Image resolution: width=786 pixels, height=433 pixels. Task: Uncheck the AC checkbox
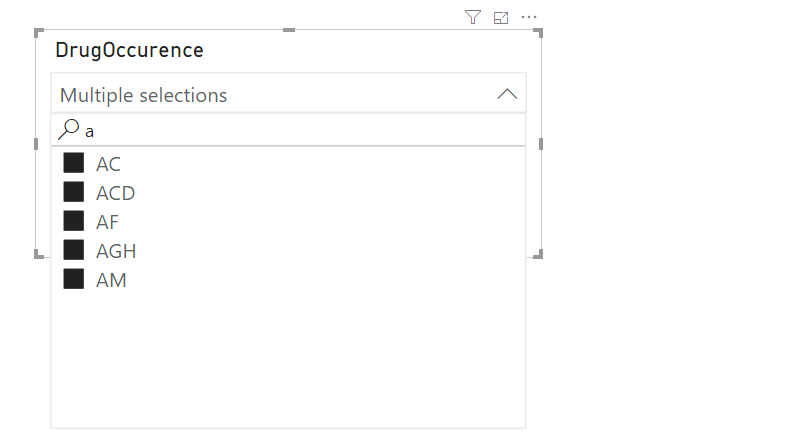click(x=73, y=163)
